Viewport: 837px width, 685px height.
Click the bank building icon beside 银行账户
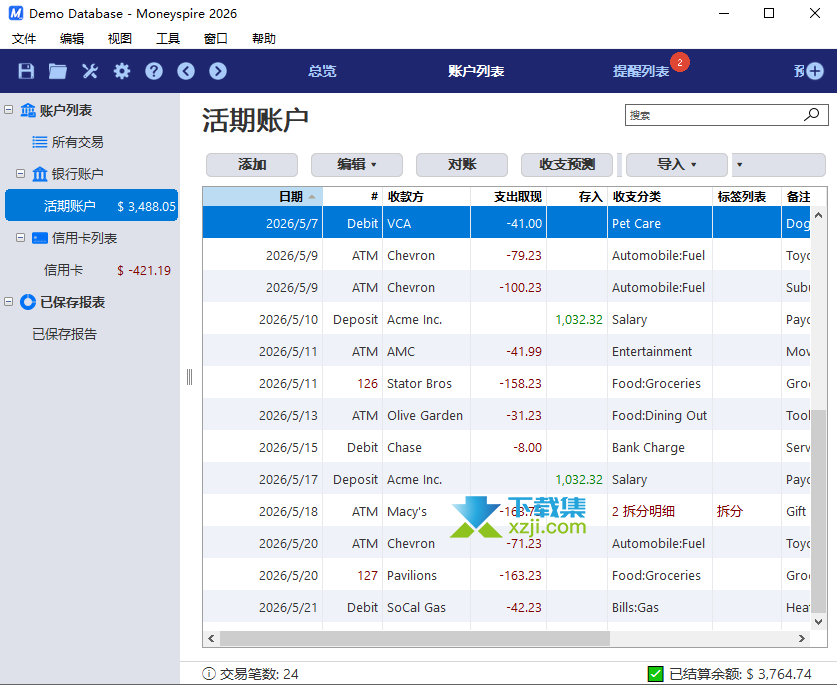click(40, 174)
